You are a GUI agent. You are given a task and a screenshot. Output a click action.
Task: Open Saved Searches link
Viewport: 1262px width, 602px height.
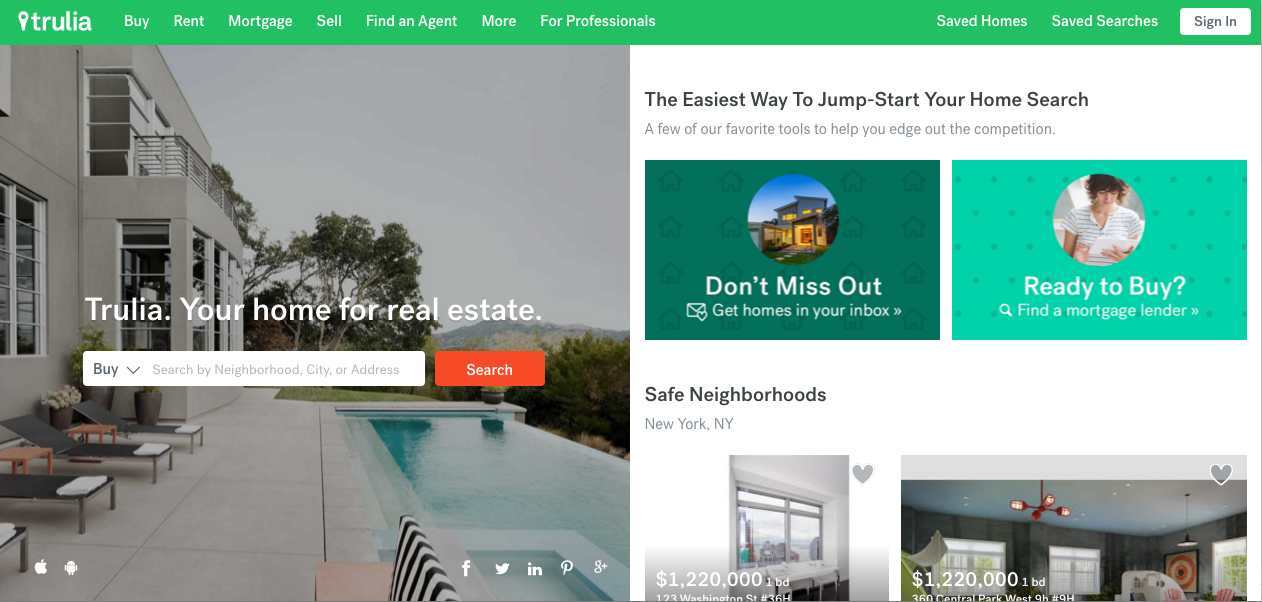tap(1104, 21)
